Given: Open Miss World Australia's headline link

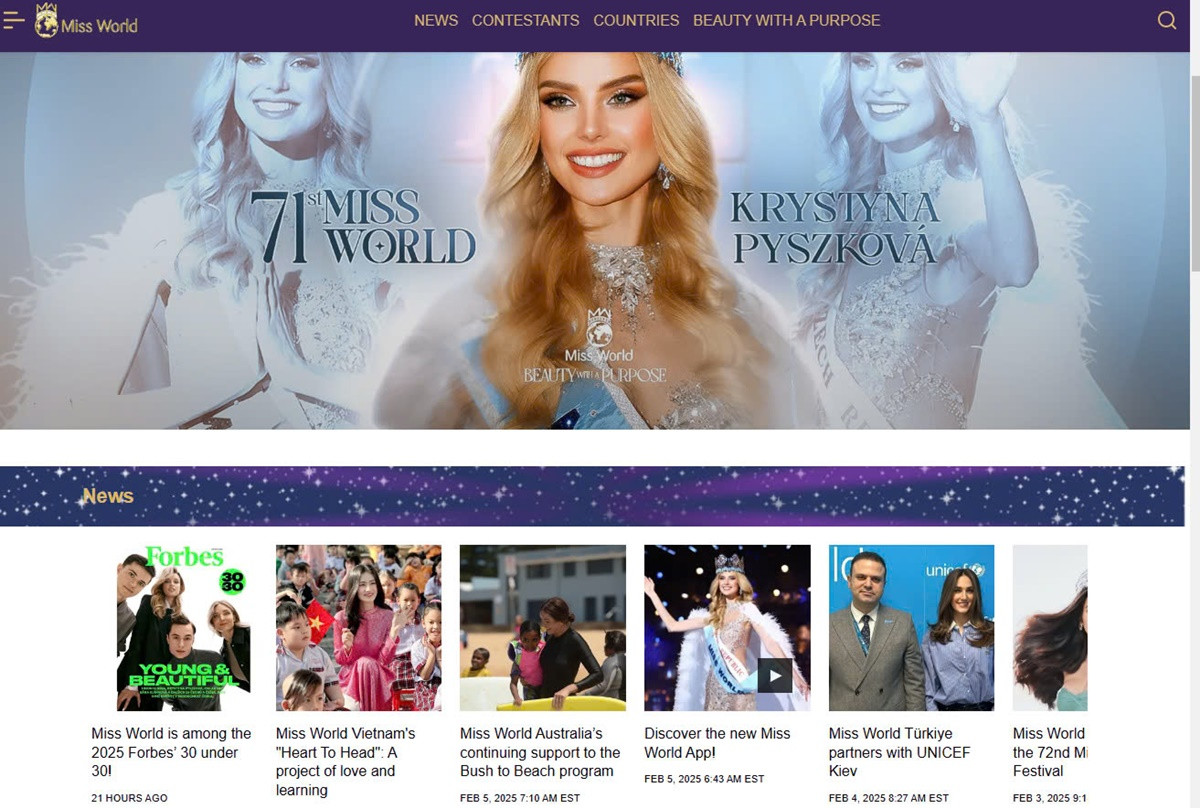Looking at the screenshot, I should click(x=540, y=752).
